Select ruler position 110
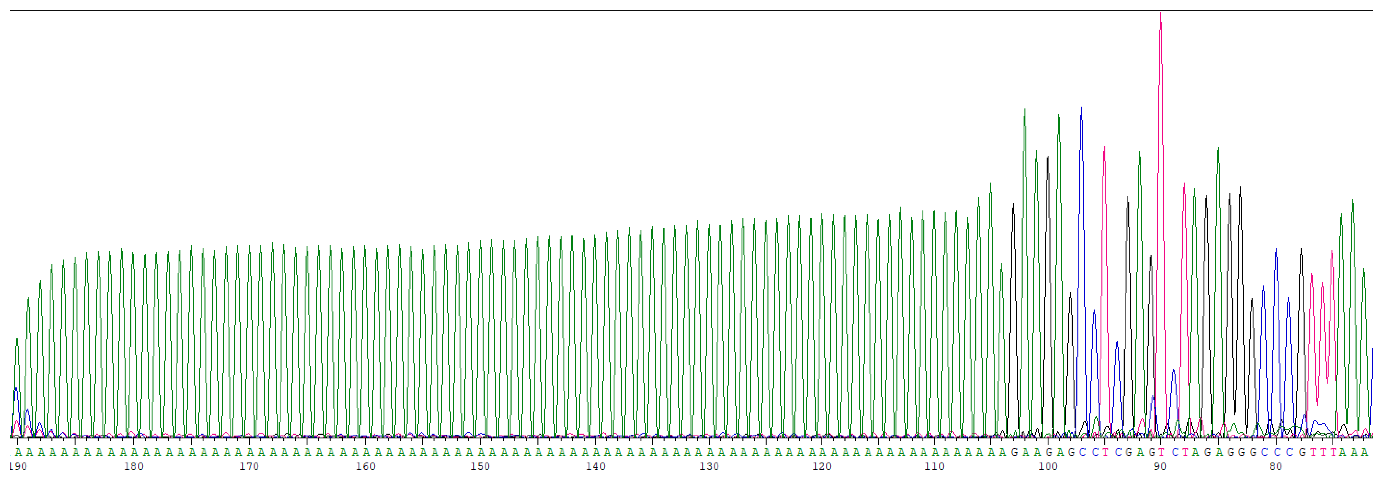This screenshot has height=481, width=1384. pos(934,466)
